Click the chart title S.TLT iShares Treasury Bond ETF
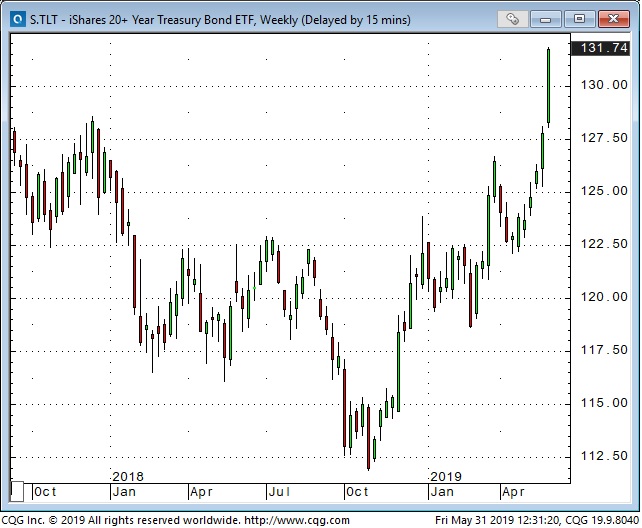642x528 pixels. [220, 20]
